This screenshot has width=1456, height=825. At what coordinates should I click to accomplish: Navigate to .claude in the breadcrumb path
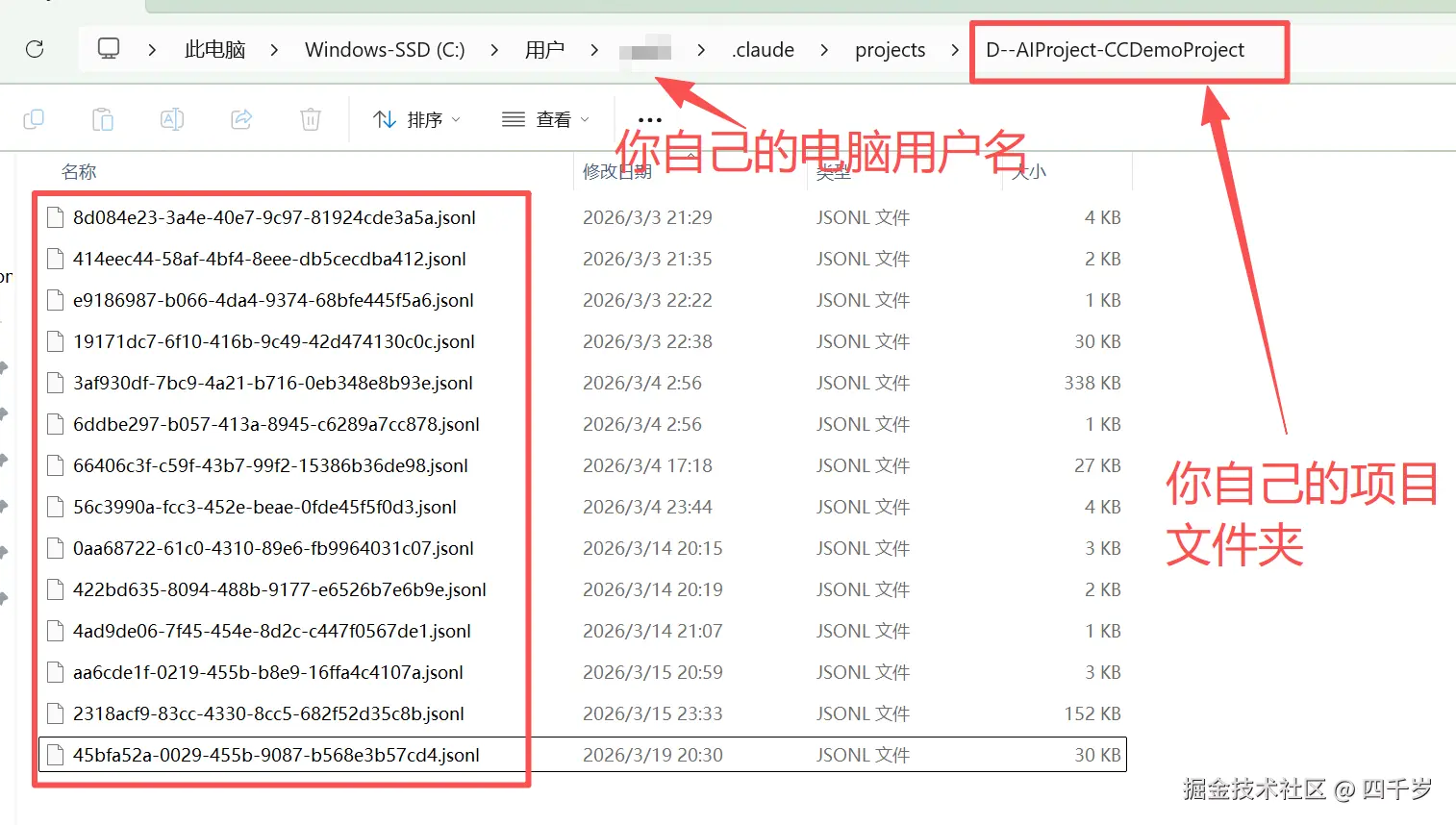pos(763,49)
